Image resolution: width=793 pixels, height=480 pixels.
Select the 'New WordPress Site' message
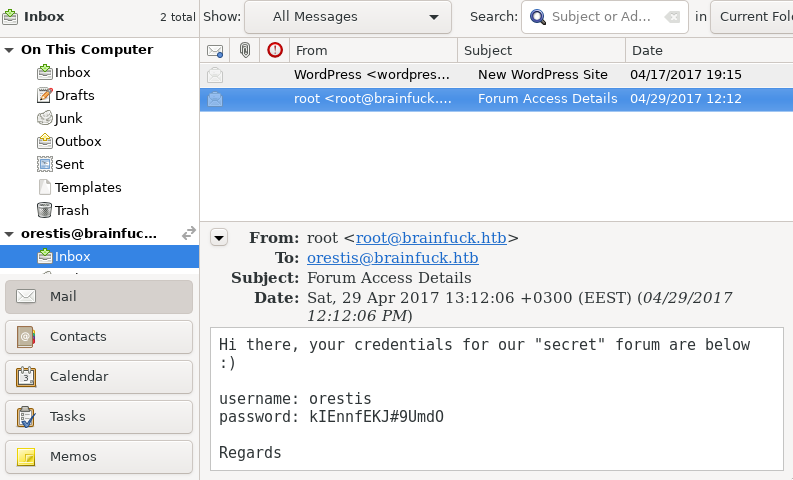pos(542,75)
